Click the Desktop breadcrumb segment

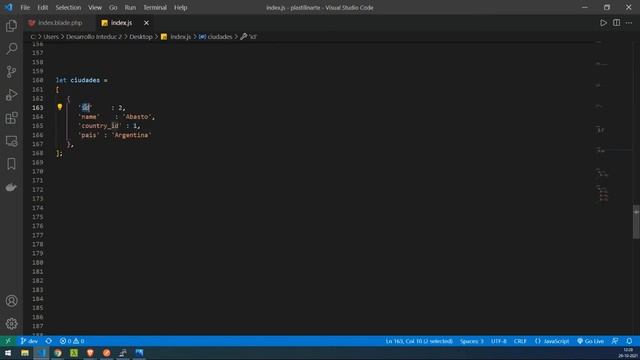click(141, 37)
